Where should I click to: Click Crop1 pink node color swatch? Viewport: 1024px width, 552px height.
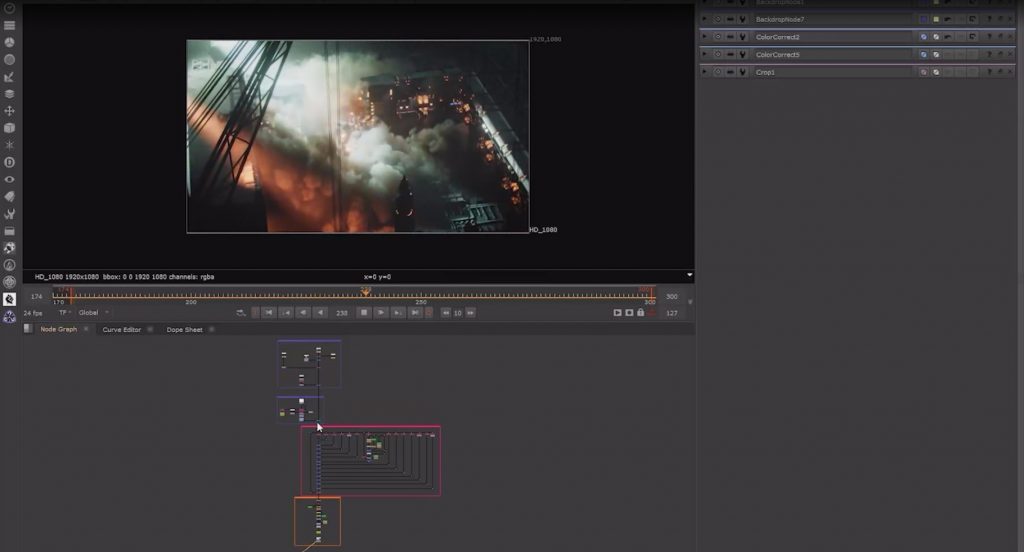(923, 72)
